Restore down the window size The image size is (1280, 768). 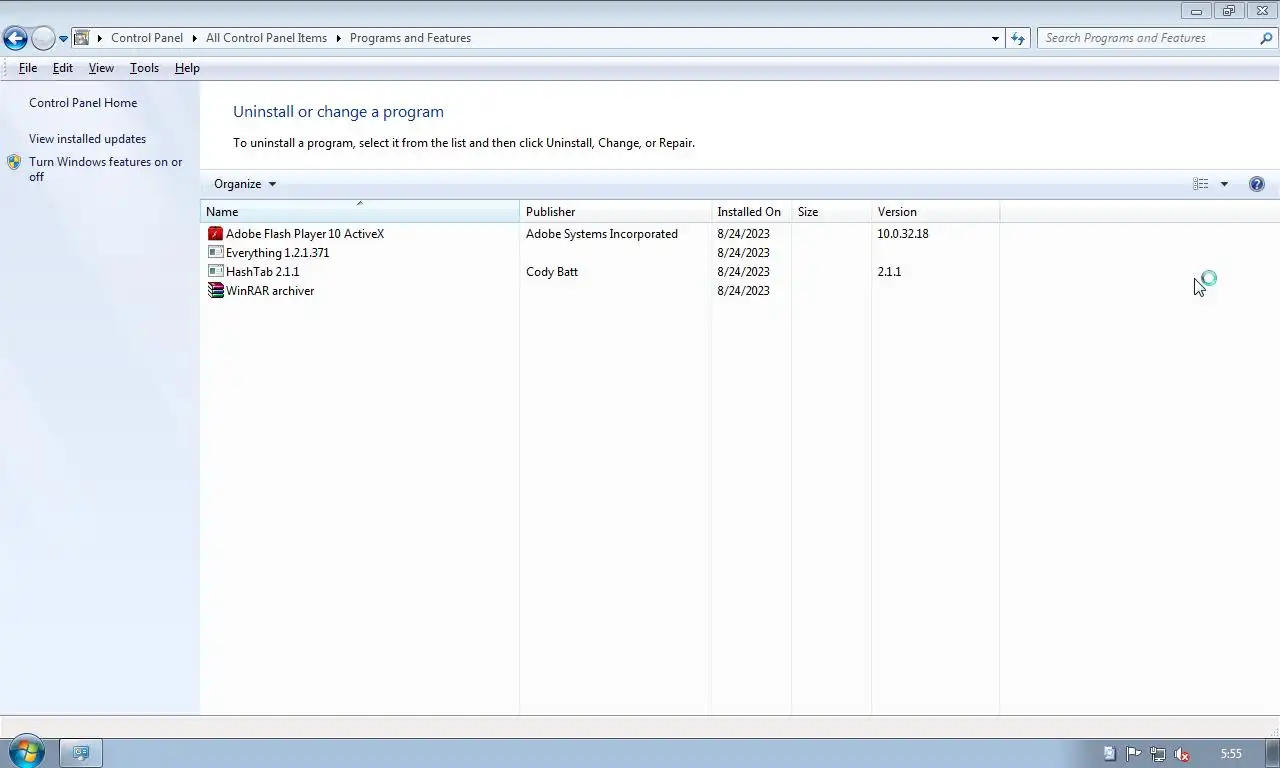(x=1229, y=11)
